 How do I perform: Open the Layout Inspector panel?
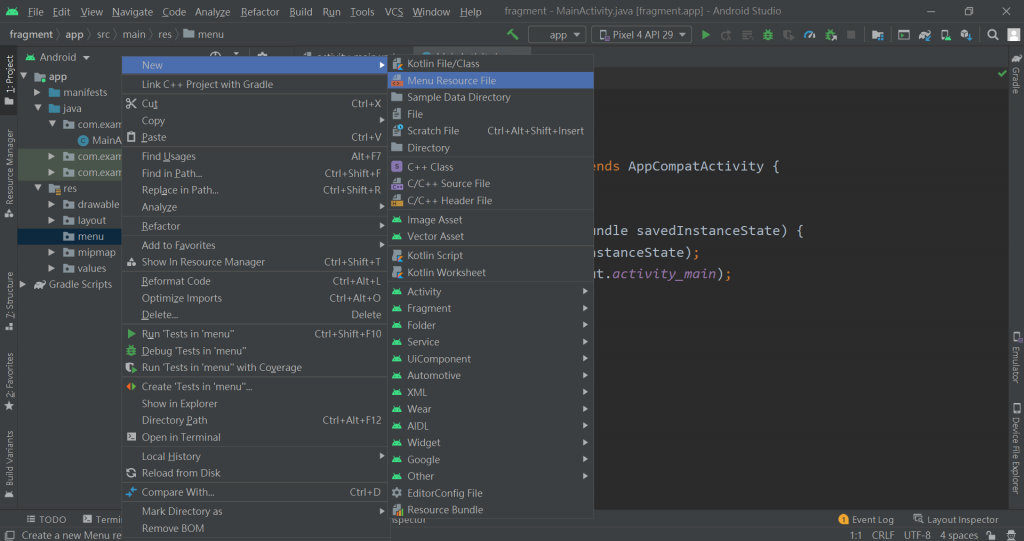[955, 519]
